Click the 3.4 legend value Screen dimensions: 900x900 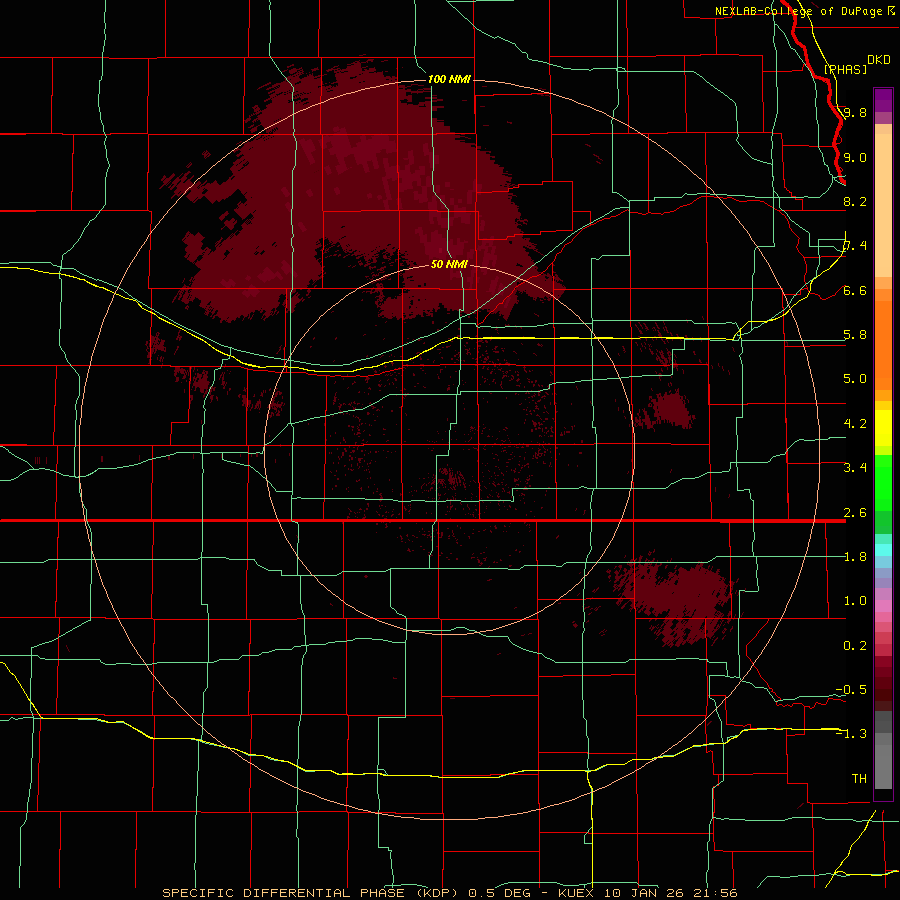point(855,467)
